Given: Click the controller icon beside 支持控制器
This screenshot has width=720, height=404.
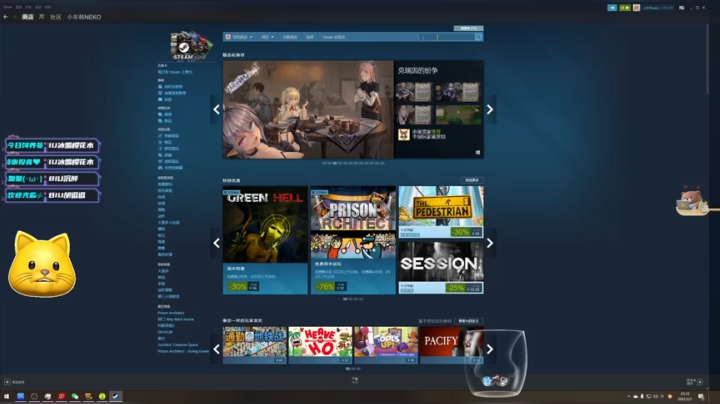Looking at the screenshot, I should click(x=160, y=168).
